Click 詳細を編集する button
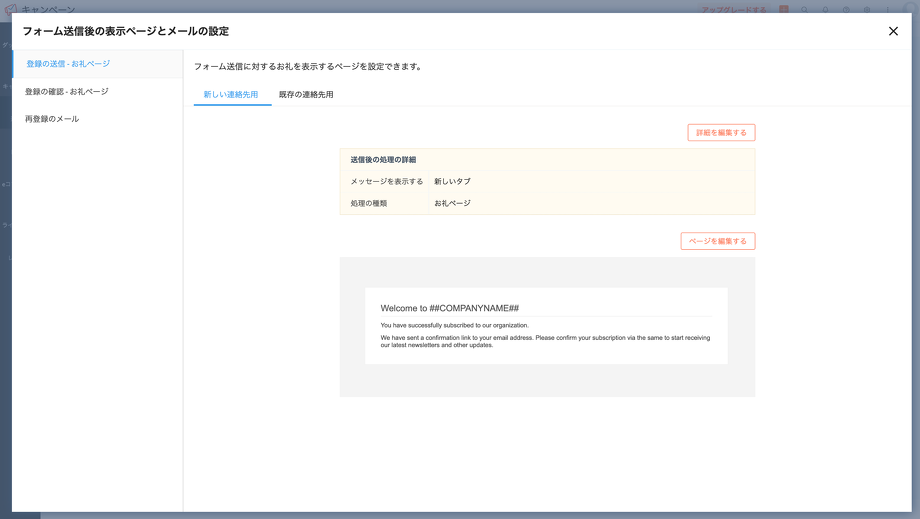 (721, 133)
